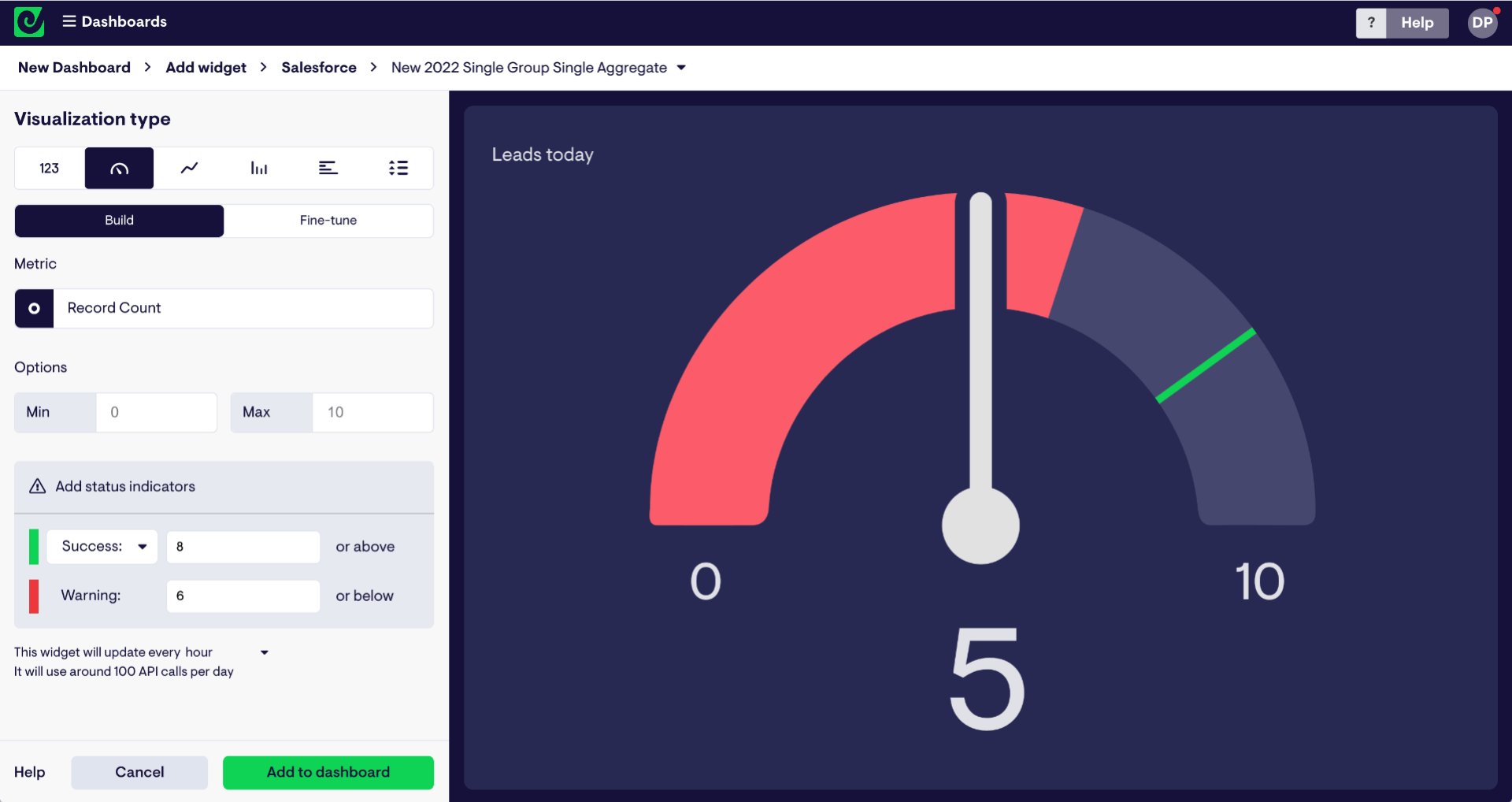Open the Record Count metric selector
This screenshot has width=1512, height=802.
click(x=243, y=308)
